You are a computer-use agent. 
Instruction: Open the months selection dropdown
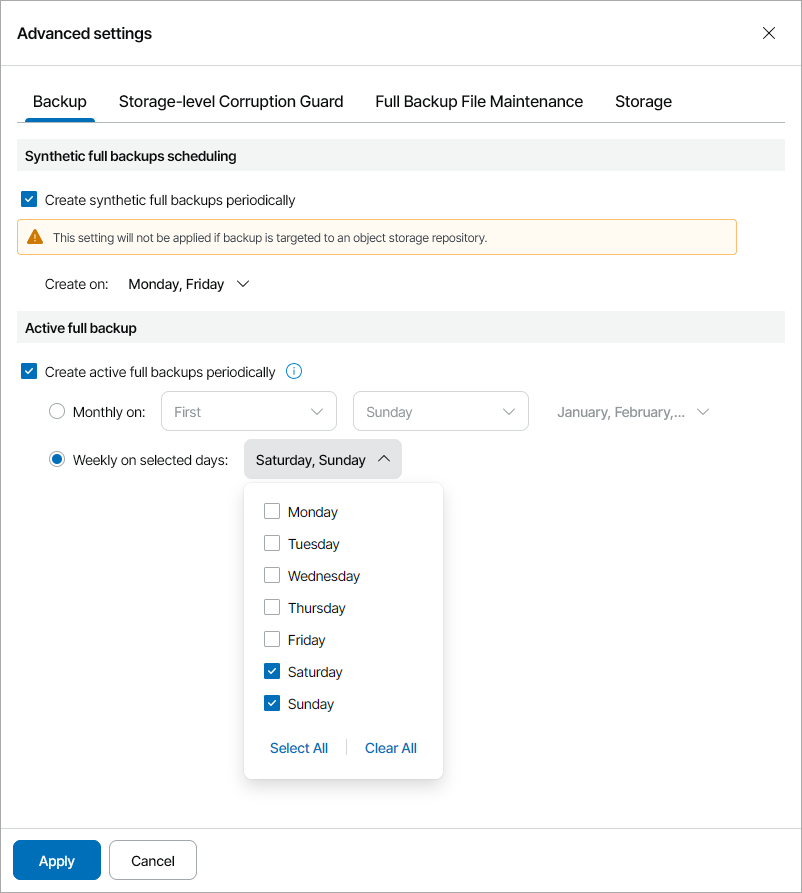(633, 412)
